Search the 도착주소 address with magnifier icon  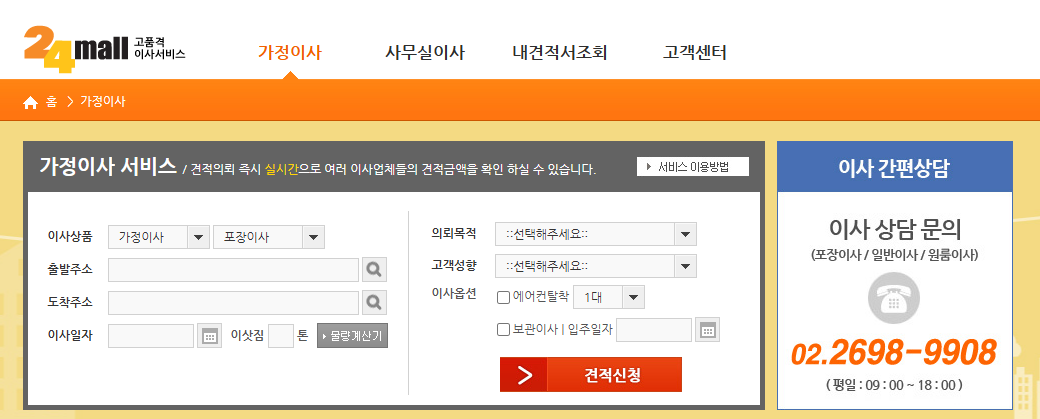[374, 302]
